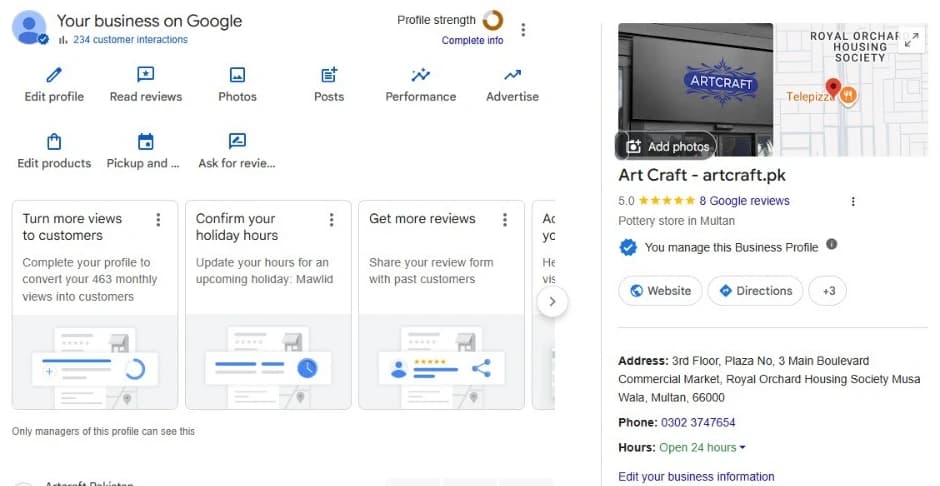
Task: Open options for Confirm your holiday hours card
Action: (x=332, y=220)
